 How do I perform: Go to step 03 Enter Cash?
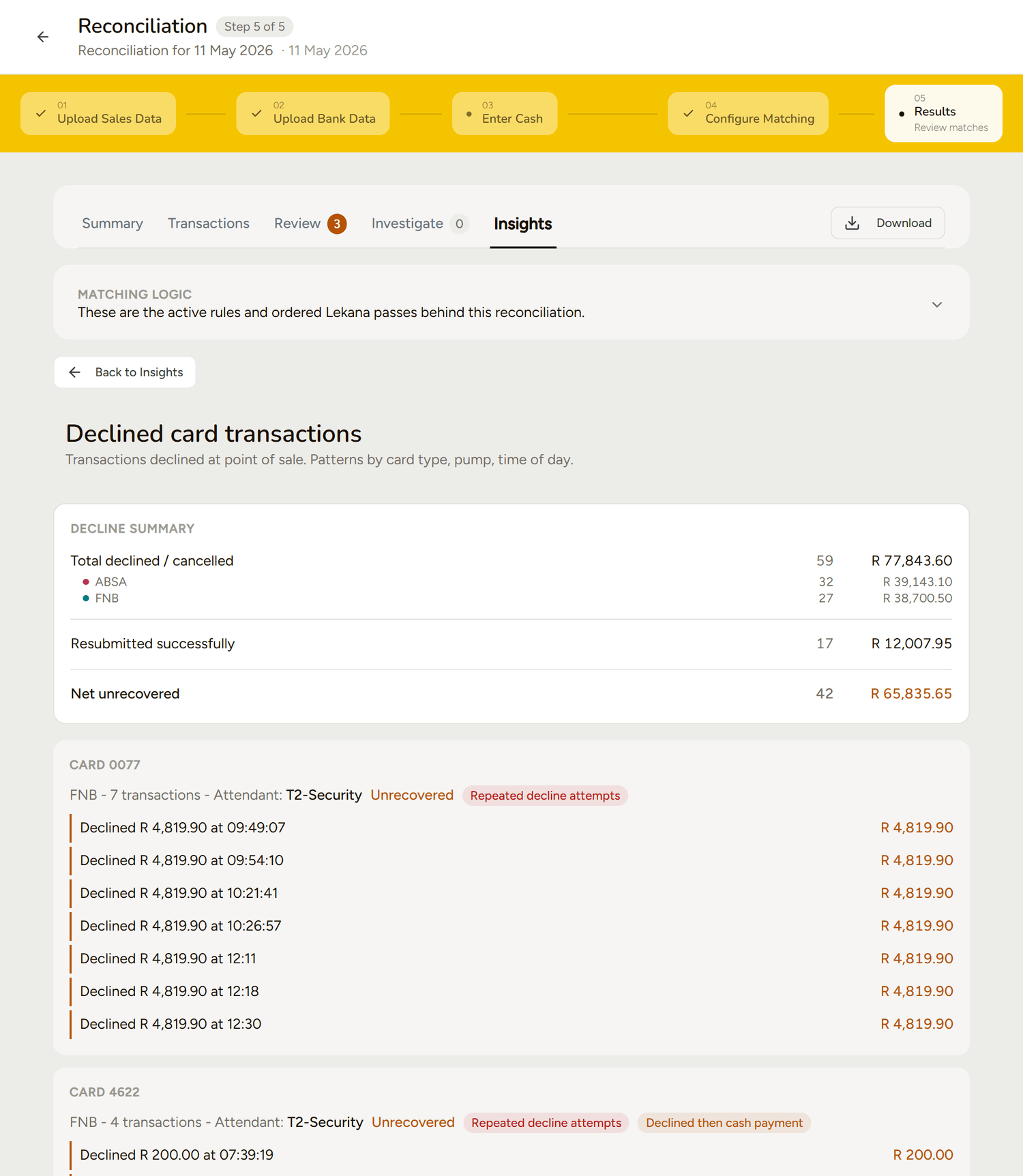(x=505, y=113)
